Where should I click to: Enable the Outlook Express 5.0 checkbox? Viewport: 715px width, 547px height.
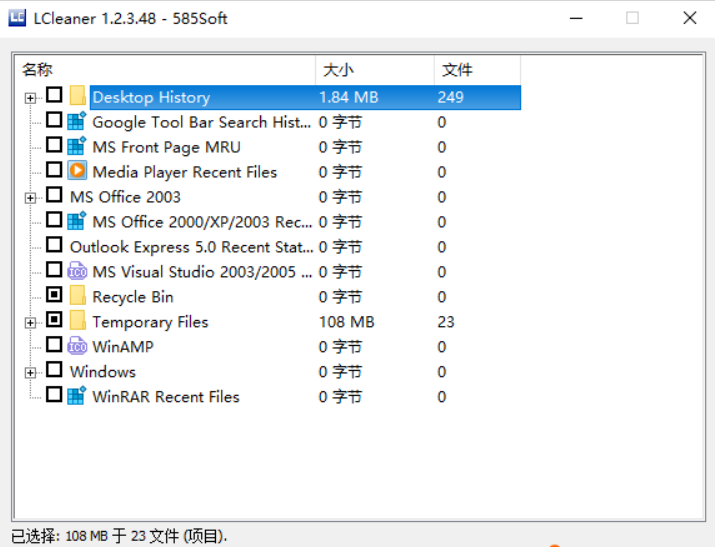click(54, 246)
